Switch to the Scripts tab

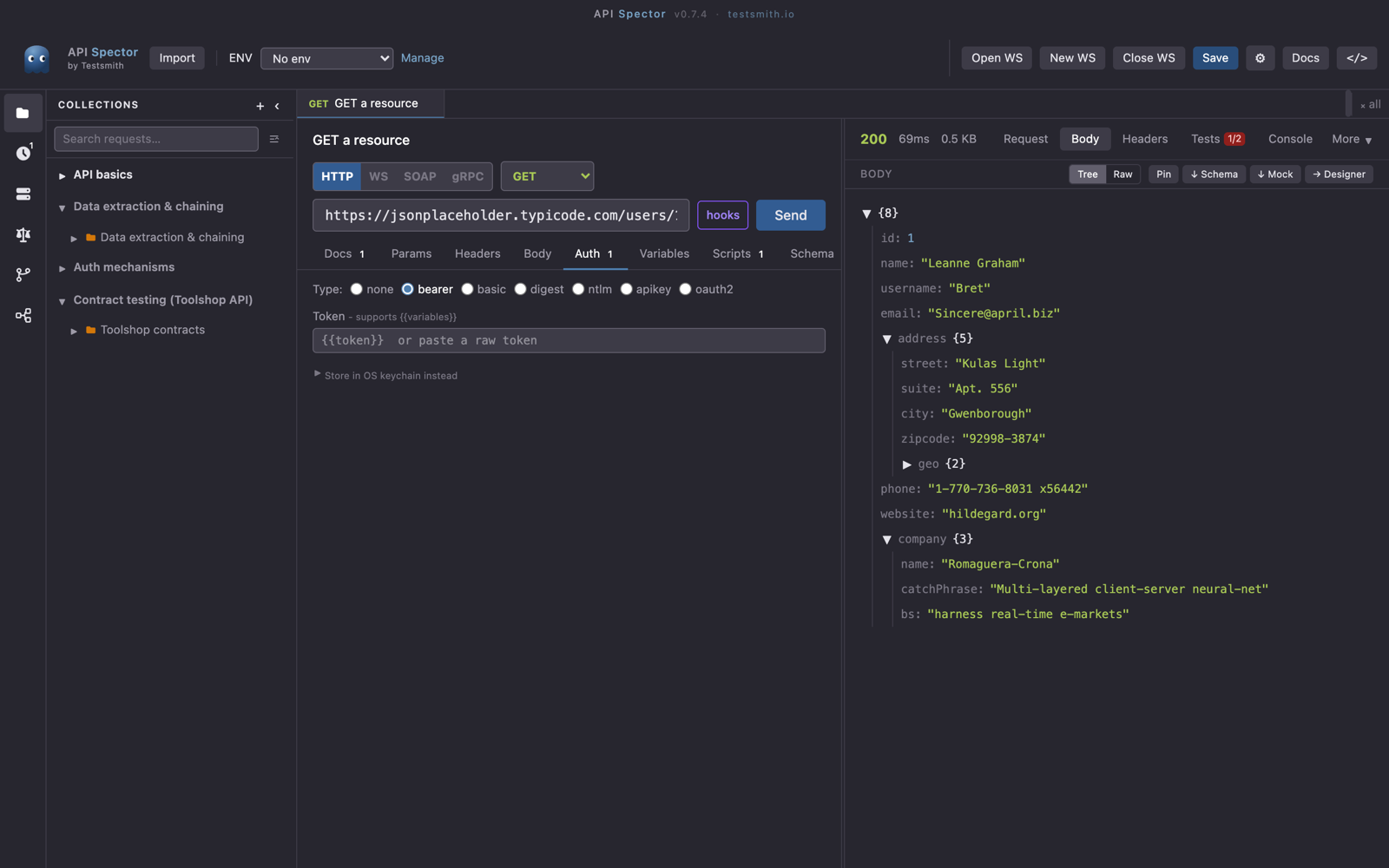coord(738,253)
